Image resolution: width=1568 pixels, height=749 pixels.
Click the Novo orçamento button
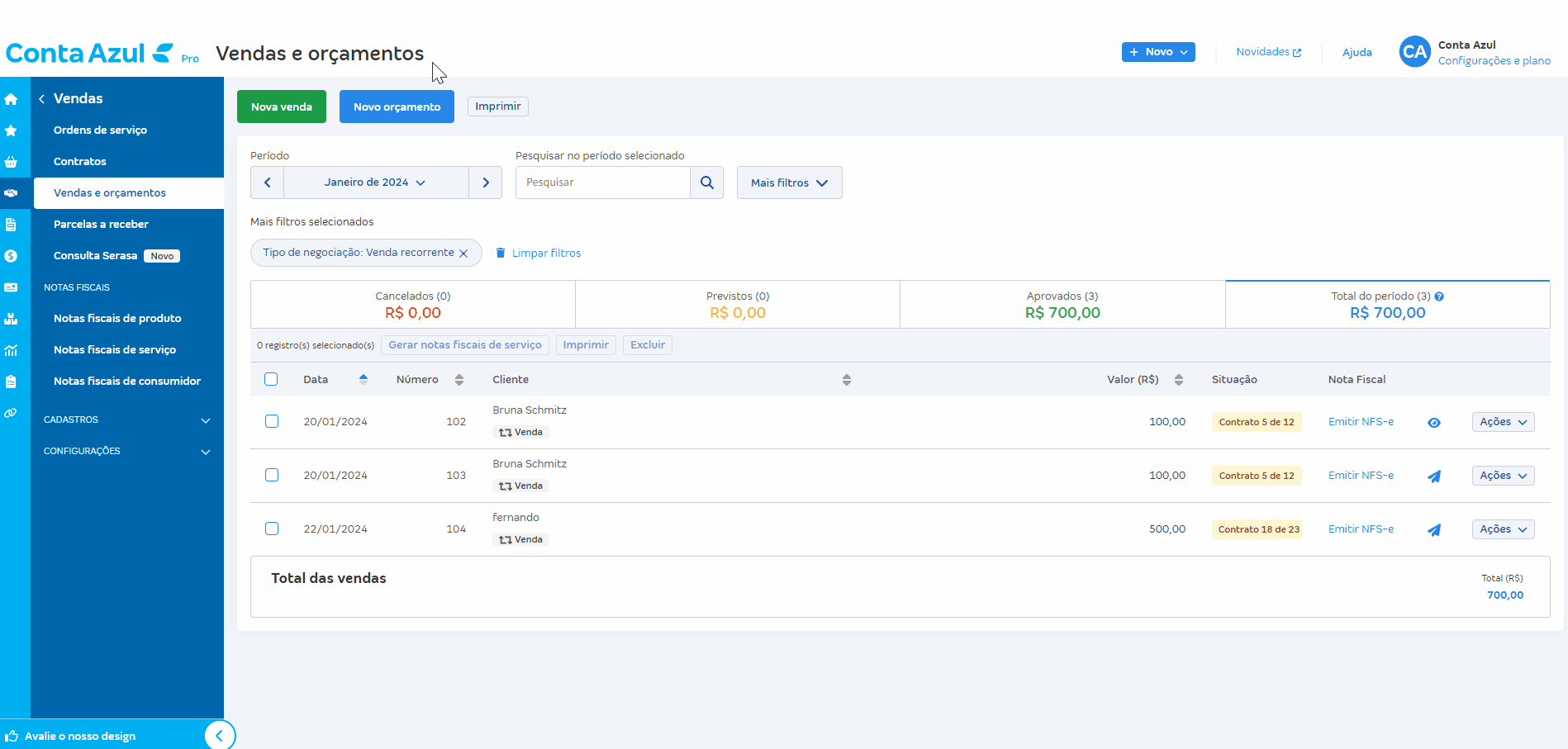[x=397, y=107]
